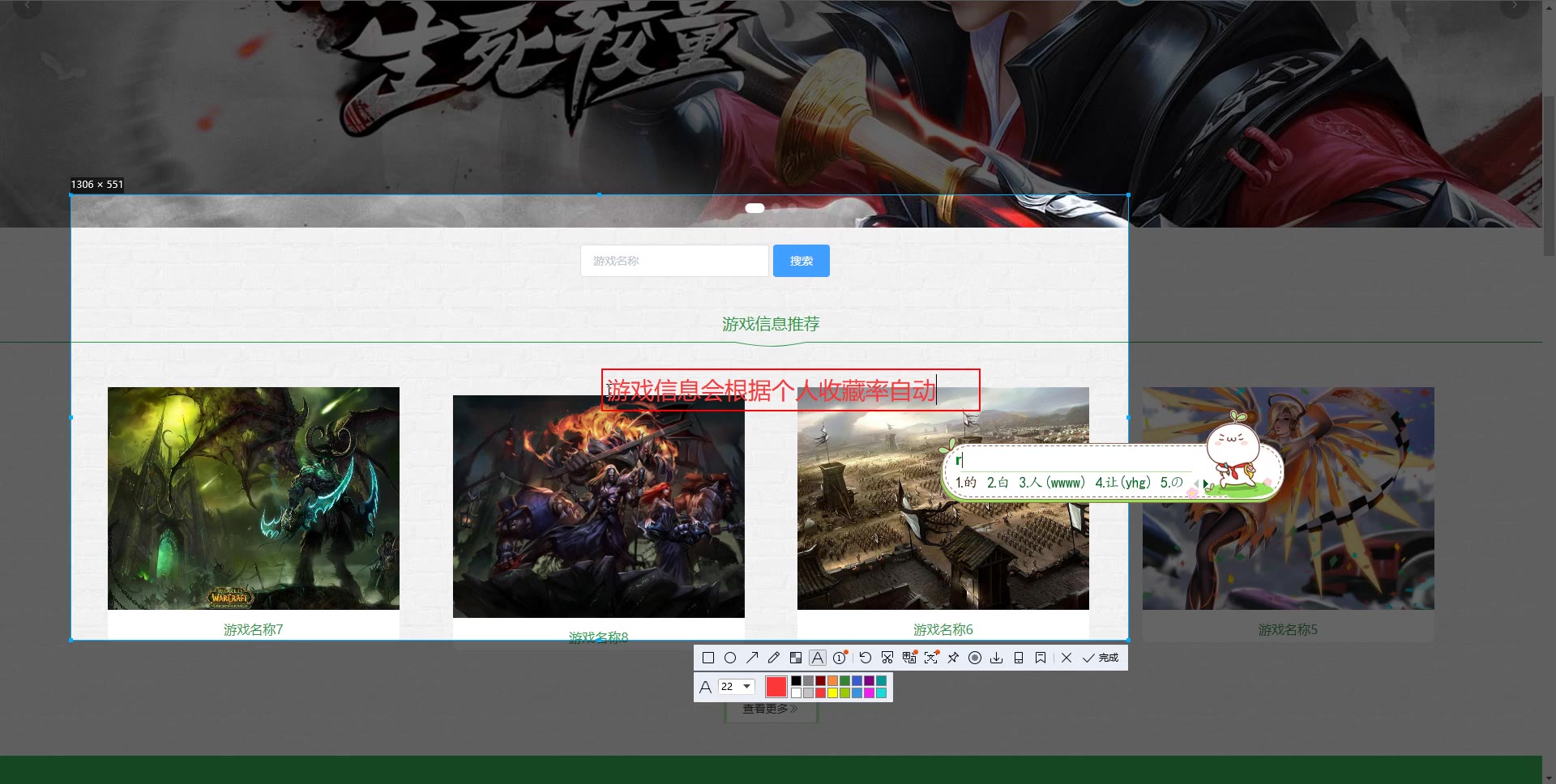Start screen recording from toolbar
This screenshot has width=1556, height=784.
[x=975, y=658]
